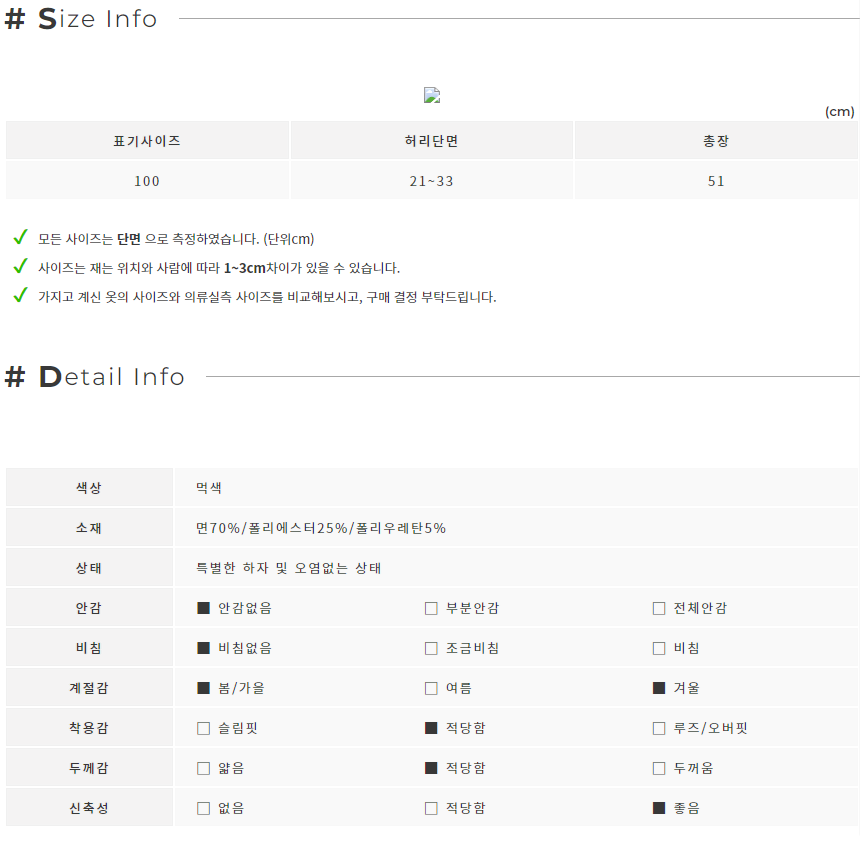
Task: Check the 여름 season checkbox
Action: pos(431,688)
